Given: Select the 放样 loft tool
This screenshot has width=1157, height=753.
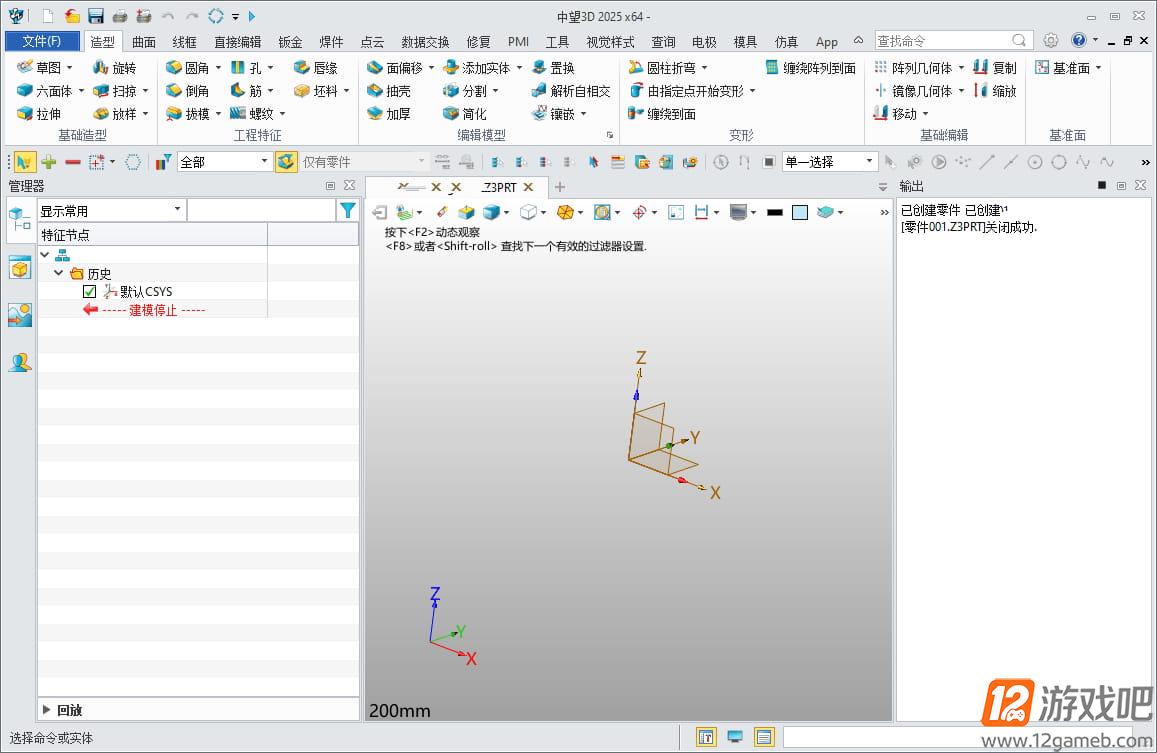Looking at the screenshot, I should [x=114, y=114].
